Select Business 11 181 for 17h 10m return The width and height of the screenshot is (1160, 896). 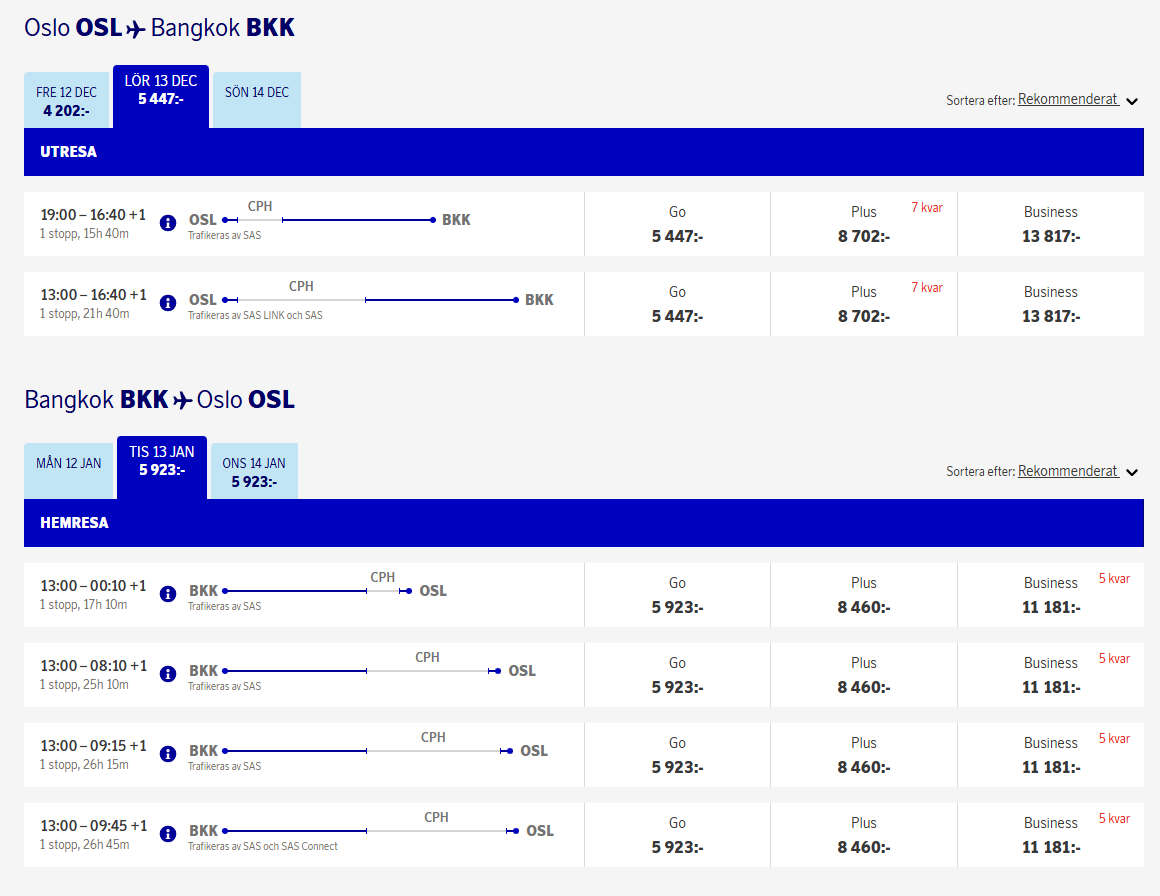1050,596
